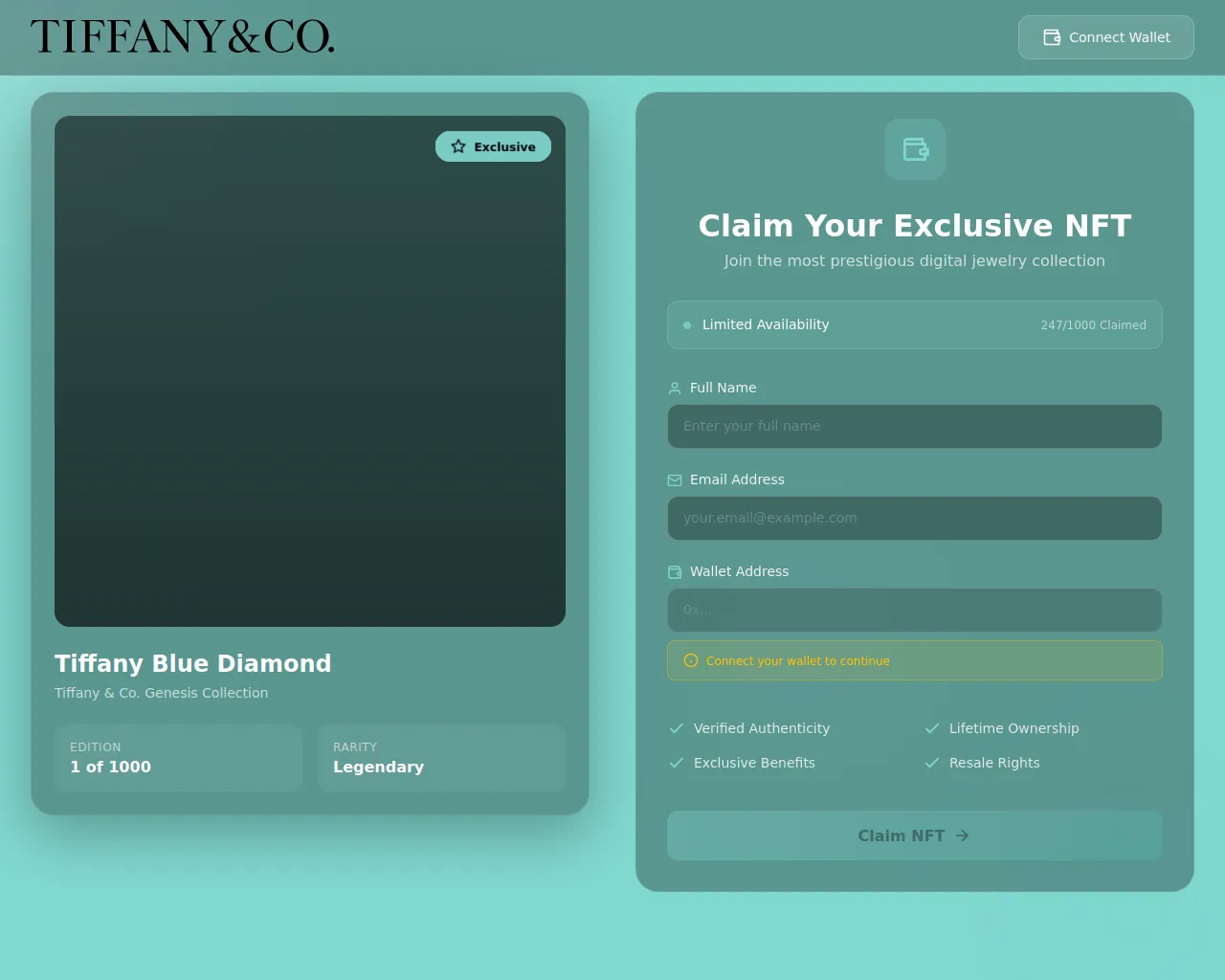Click the Connect Wallet button
The width and height of the screenshot is (1225, 980).
click(x=1105, y=37)
